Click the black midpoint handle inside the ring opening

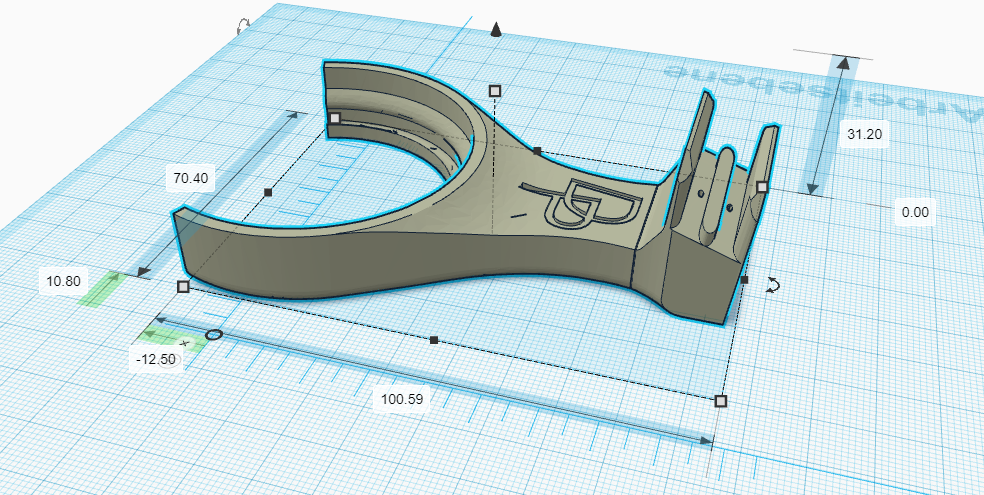tap(268, 192)
